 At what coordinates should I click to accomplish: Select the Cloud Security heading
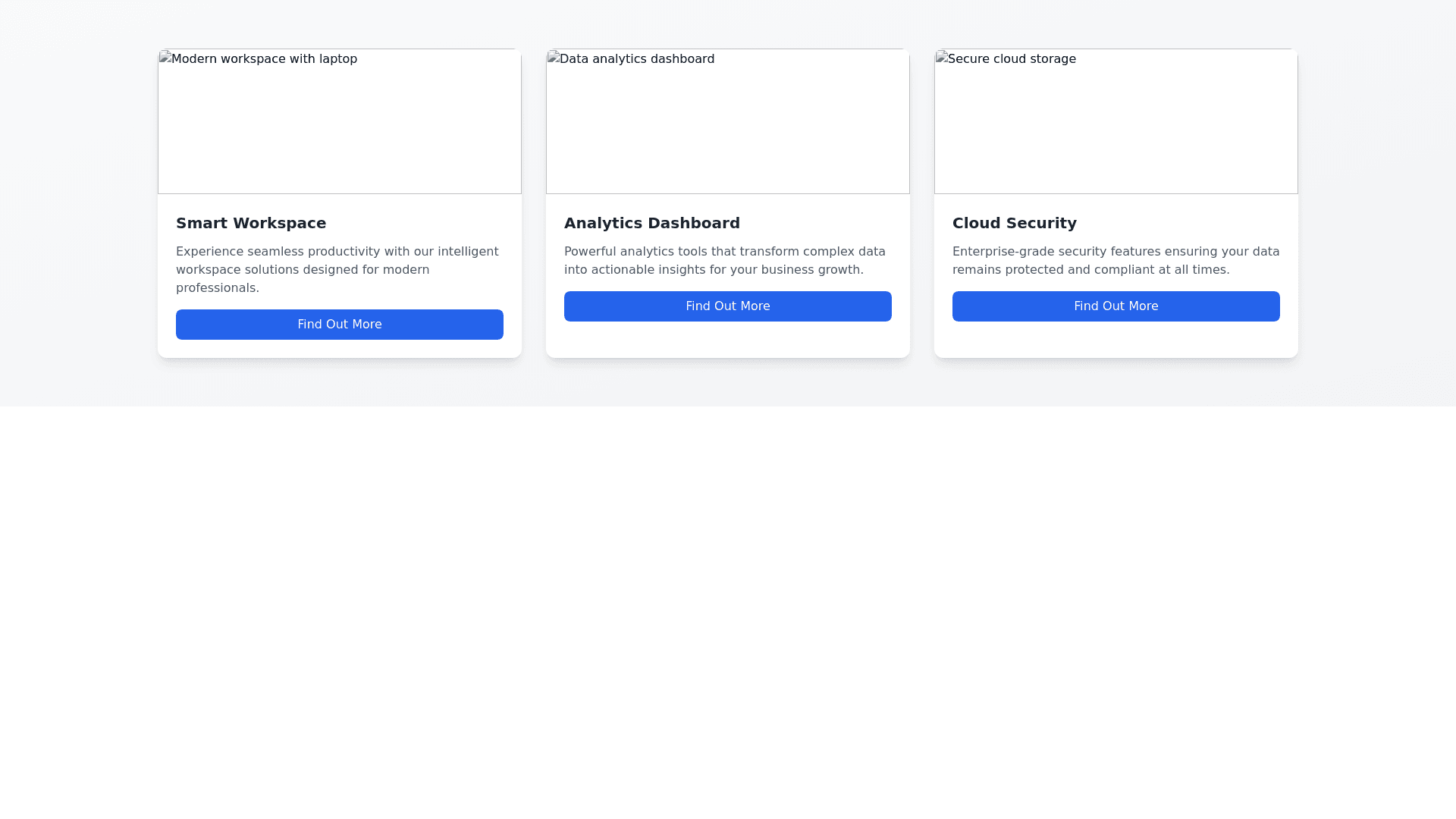pos(1014,223)
